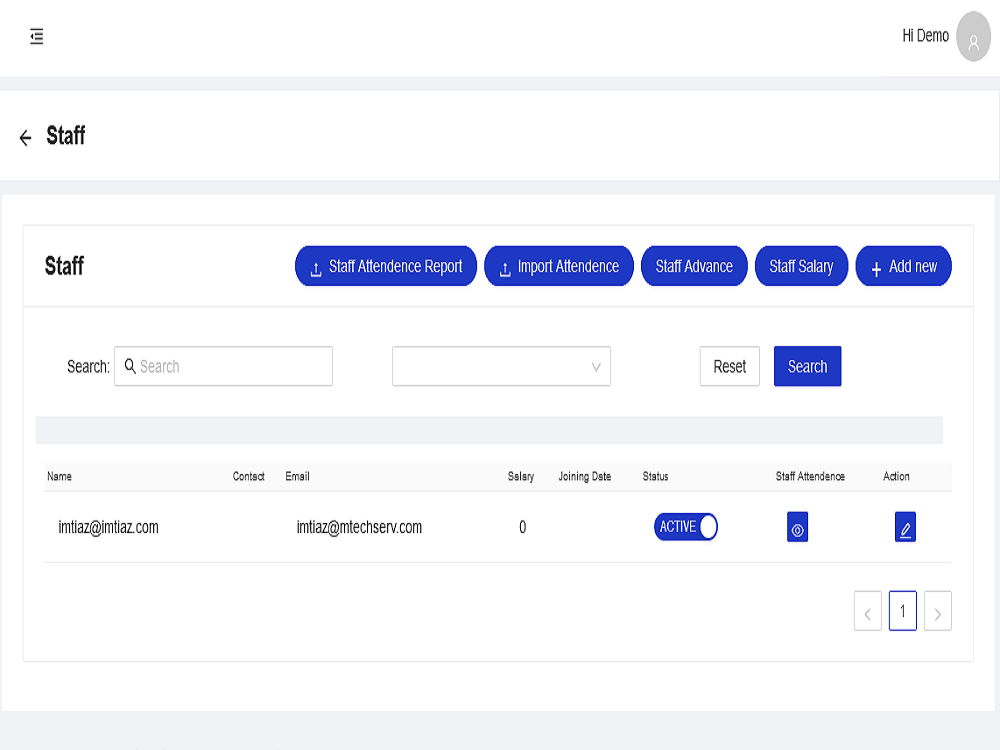
Task: Open Staff Advance page
Action: tap(694, 266)
